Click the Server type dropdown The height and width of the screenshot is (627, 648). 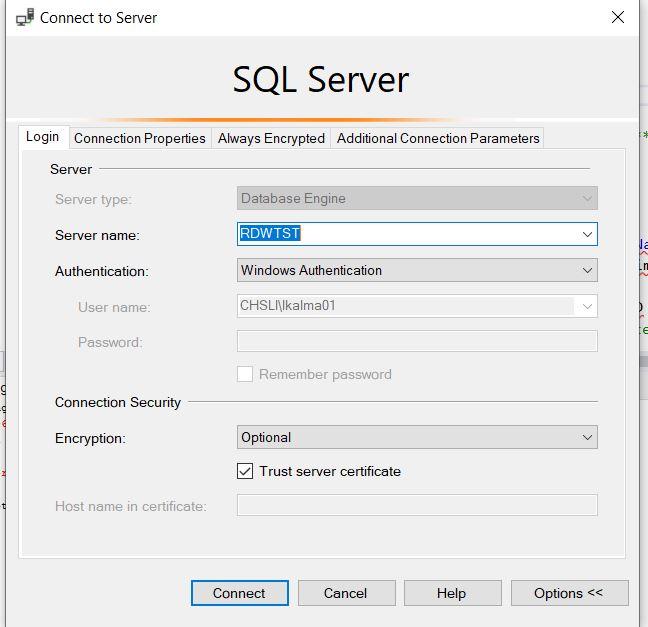click(417, 198)
